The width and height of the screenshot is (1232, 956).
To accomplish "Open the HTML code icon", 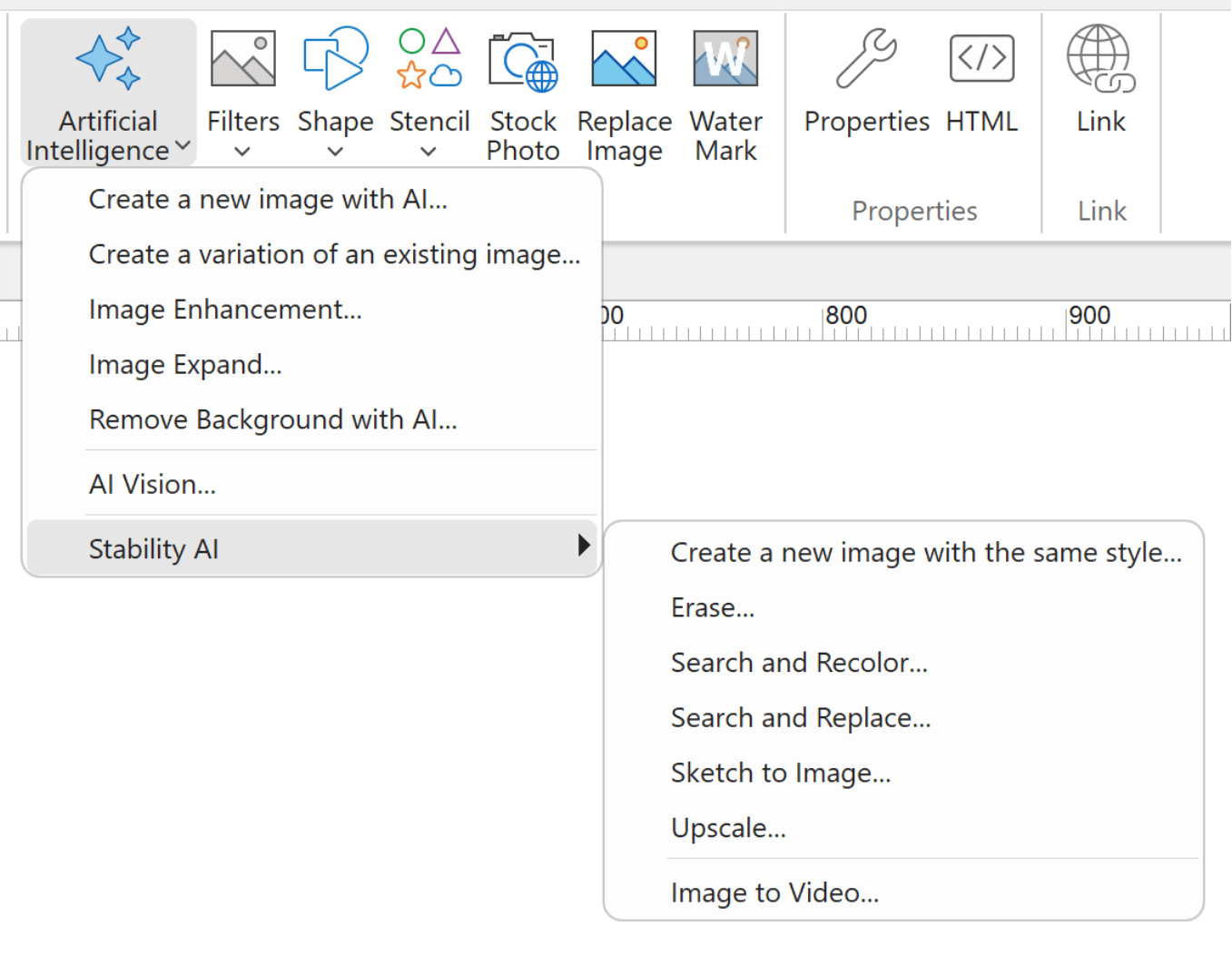I will 981,58.
